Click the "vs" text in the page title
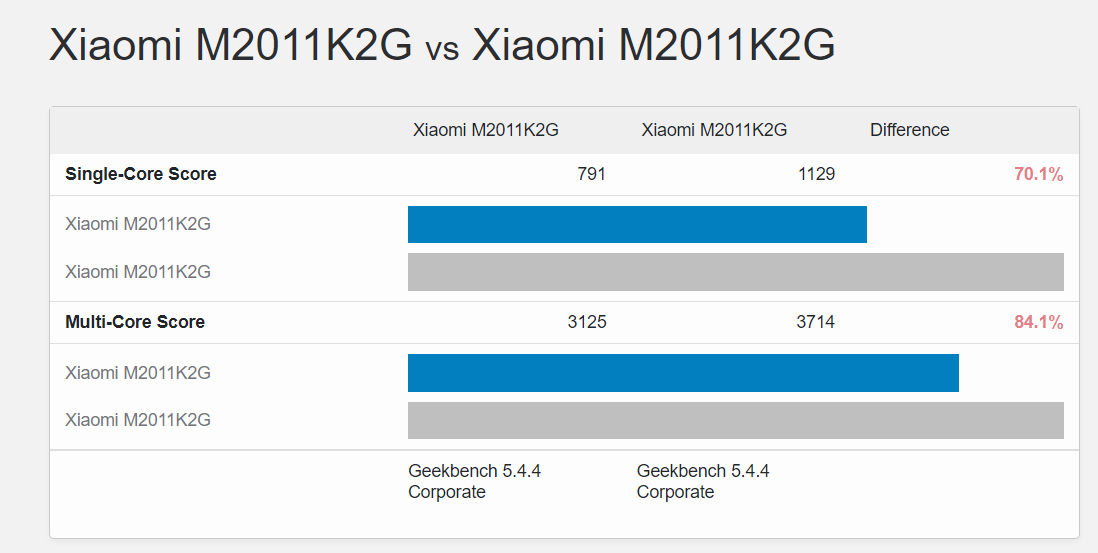This screenshot has height=553, width=1098. pos(442,50)
